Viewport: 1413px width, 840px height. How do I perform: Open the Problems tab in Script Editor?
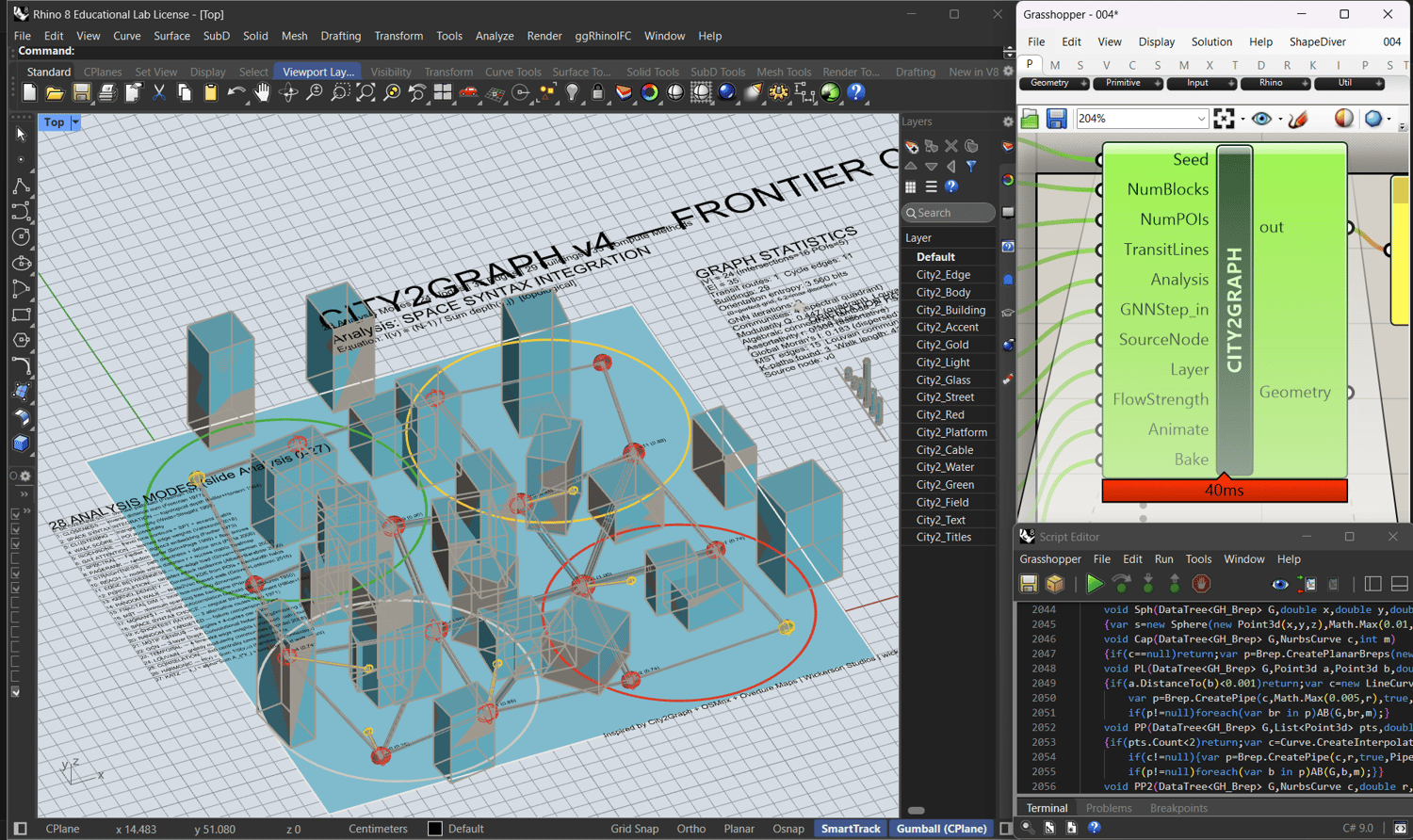point(1109,808)
